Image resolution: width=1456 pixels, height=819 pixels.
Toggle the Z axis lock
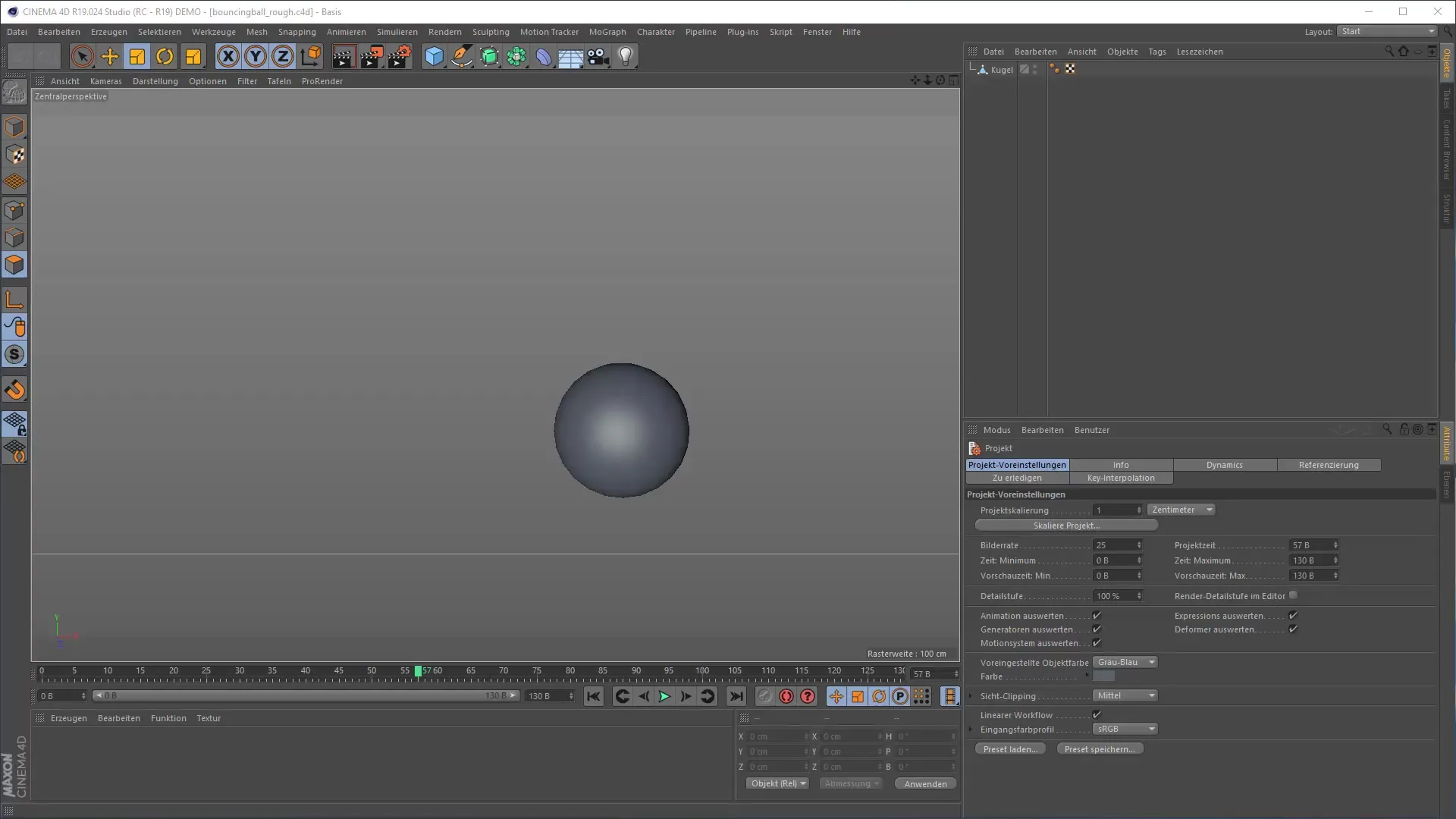(283, 56)
